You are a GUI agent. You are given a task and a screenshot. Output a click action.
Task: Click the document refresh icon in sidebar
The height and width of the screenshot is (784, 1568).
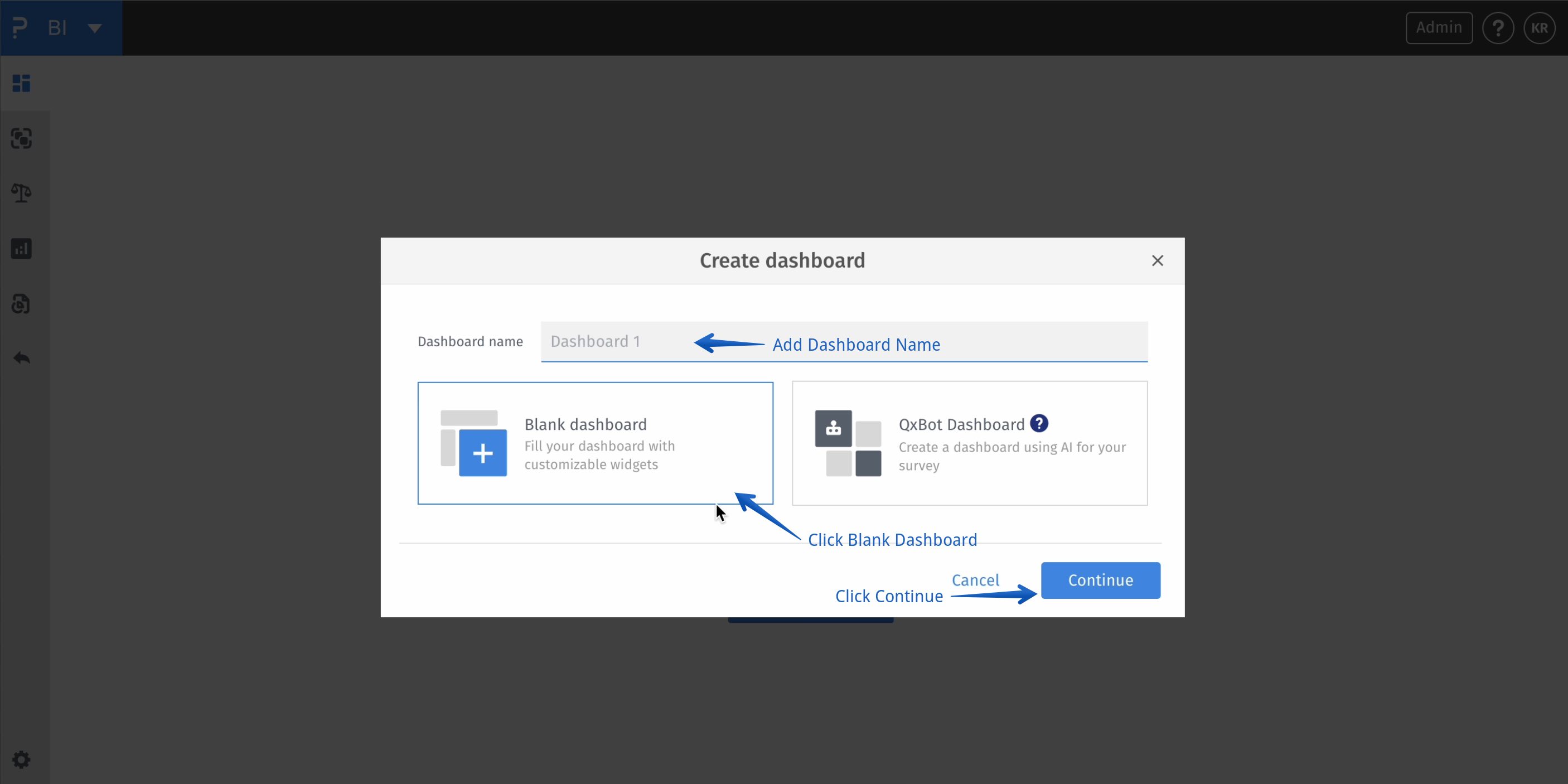(21, 303)
